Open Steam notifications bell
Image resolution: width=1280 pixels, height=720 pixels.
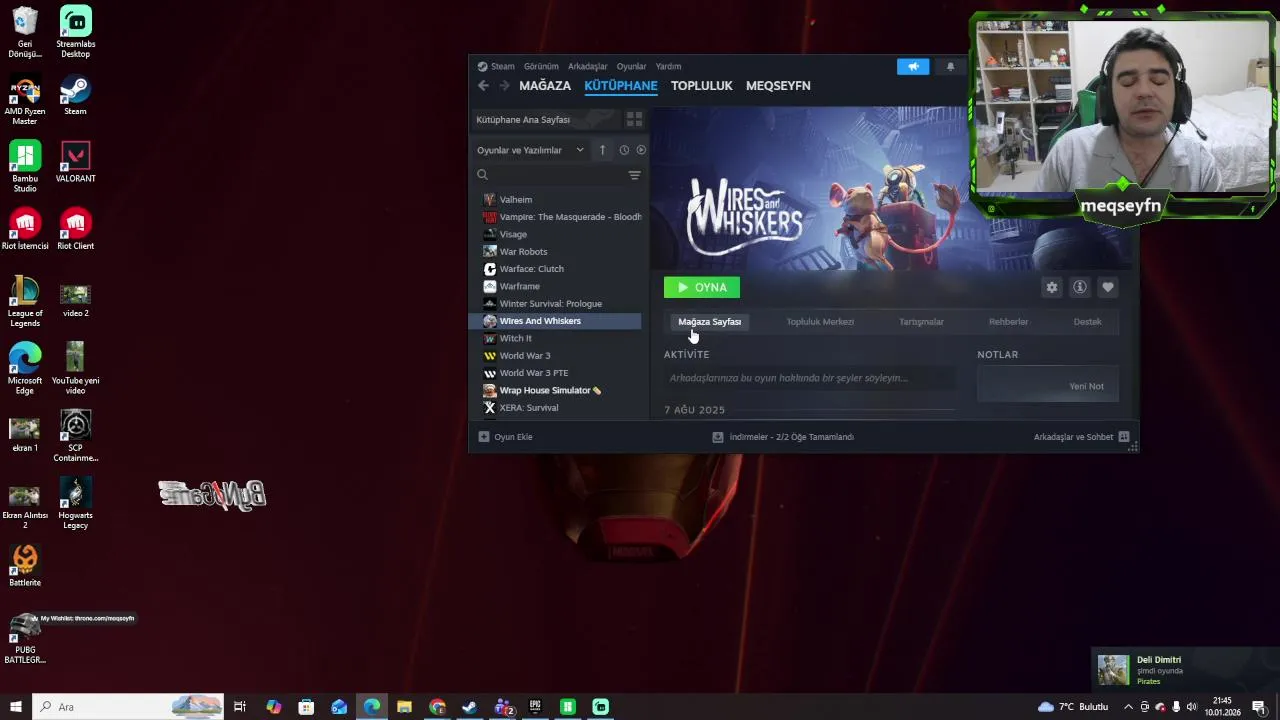pyautogui.click(x=950, y=66)
